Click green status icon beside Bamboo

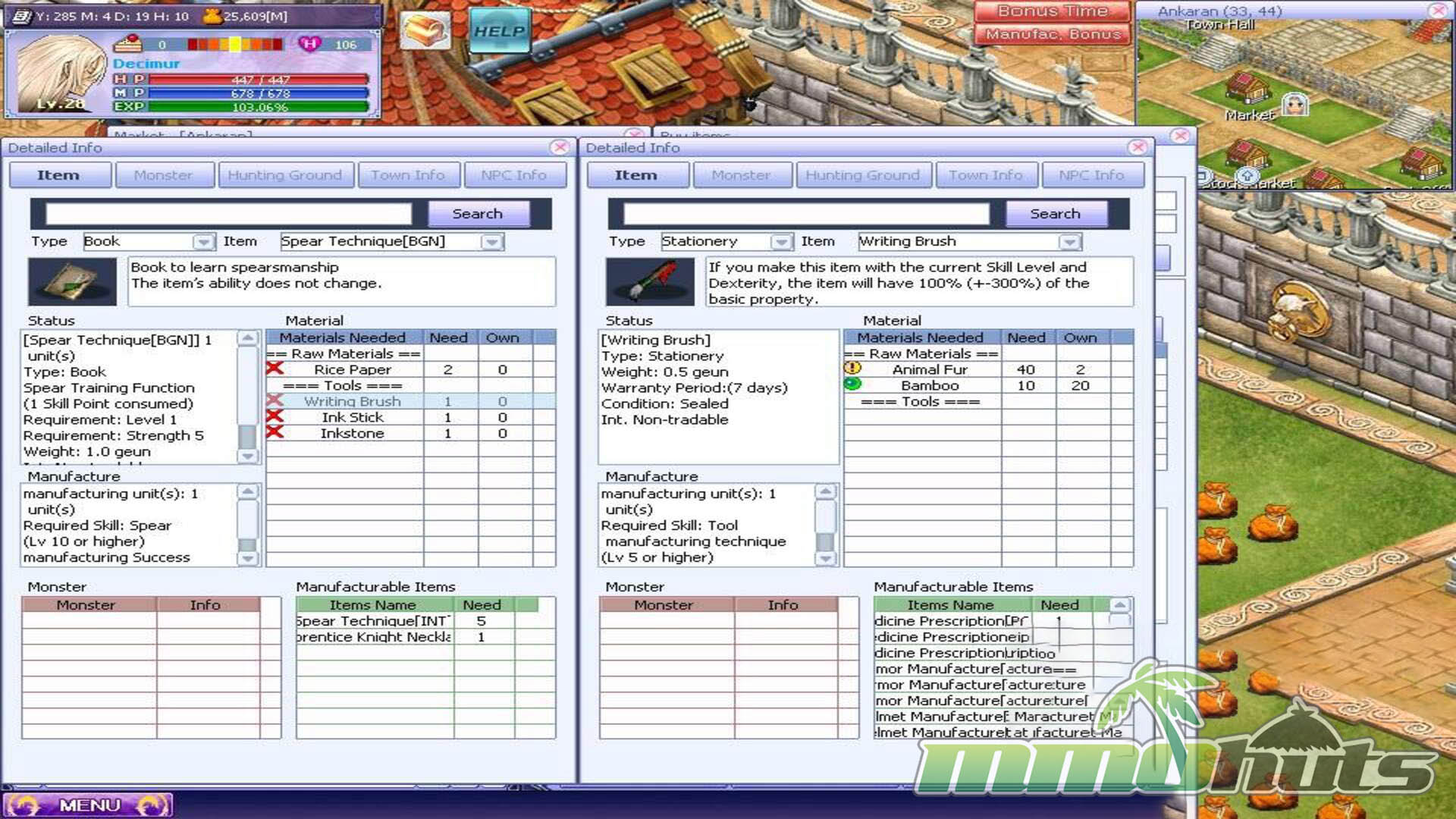[x=852, y=384]
